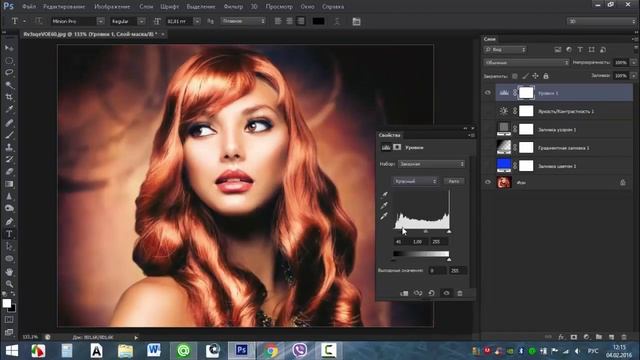This screenshot has width=640, height=360.
Task: Show the blue color fill layer
Action: click(x=488, y=166)
